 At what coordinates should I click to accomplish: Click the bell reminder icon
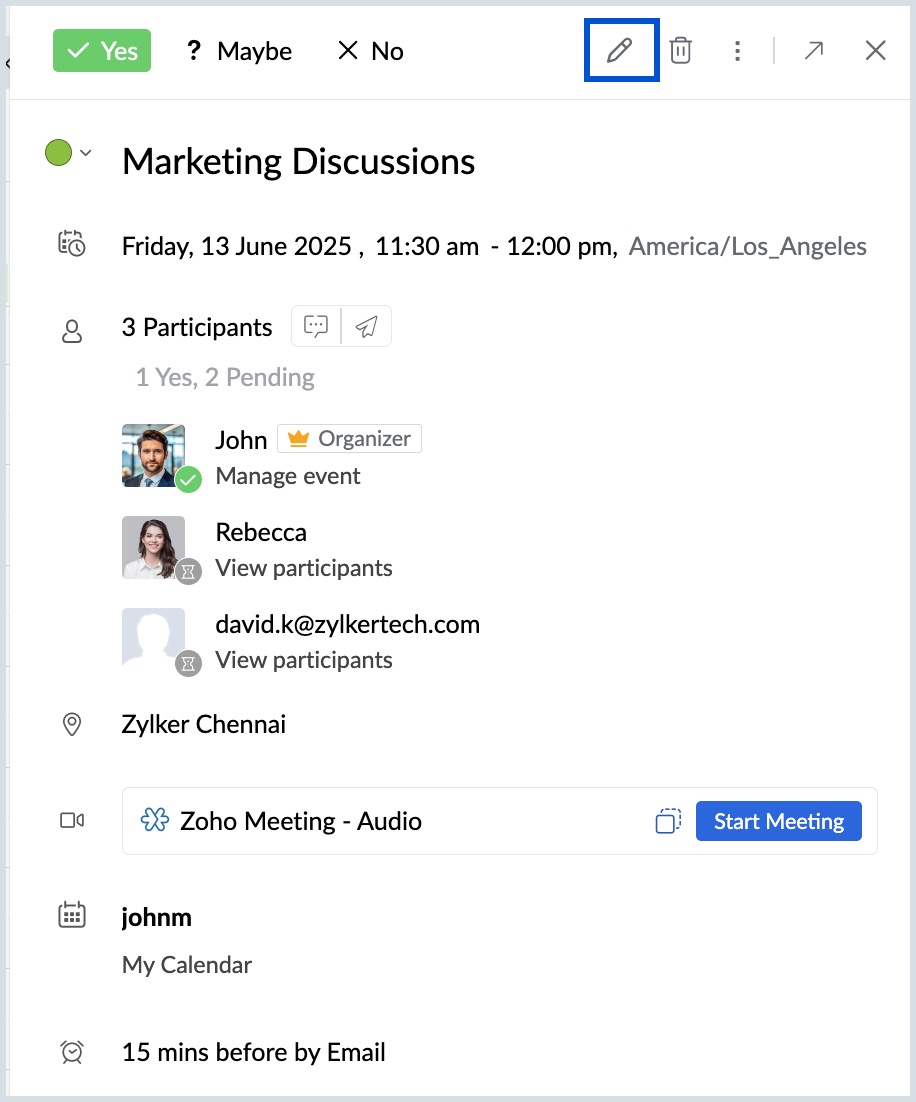point(72,1052)
